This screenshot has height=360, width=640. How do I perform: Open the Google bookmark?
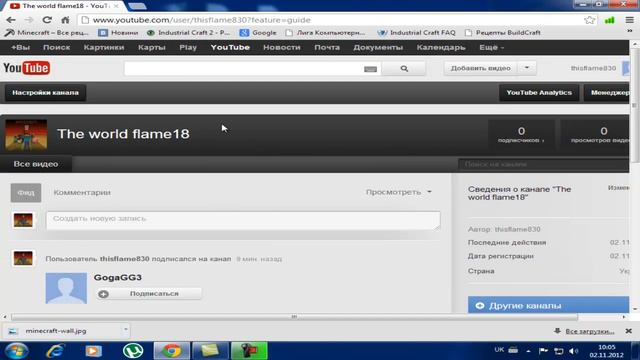click(258, 32)
